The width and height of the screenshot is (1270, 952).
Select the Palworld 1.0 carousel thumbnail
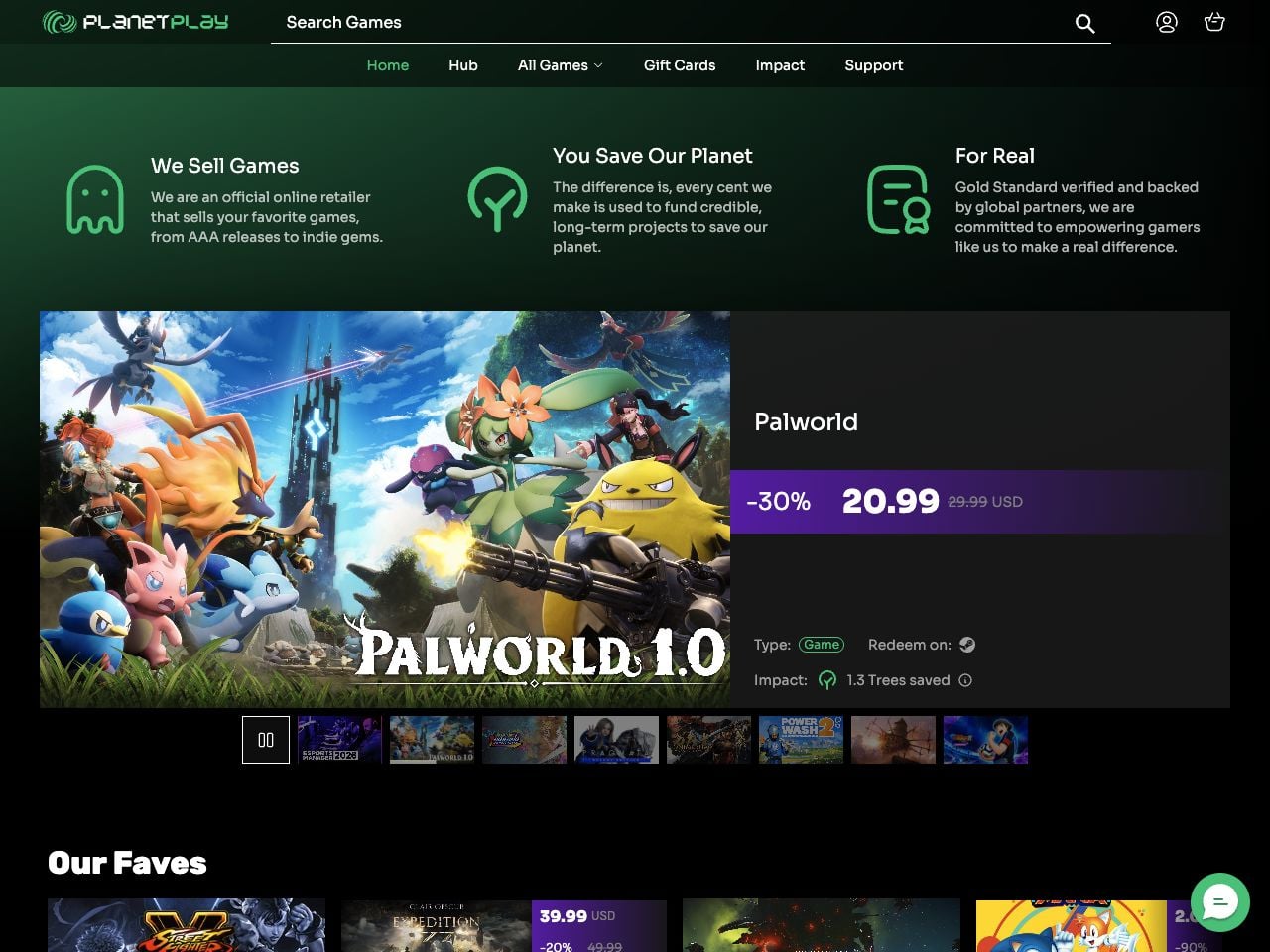[x=432, y=740]
